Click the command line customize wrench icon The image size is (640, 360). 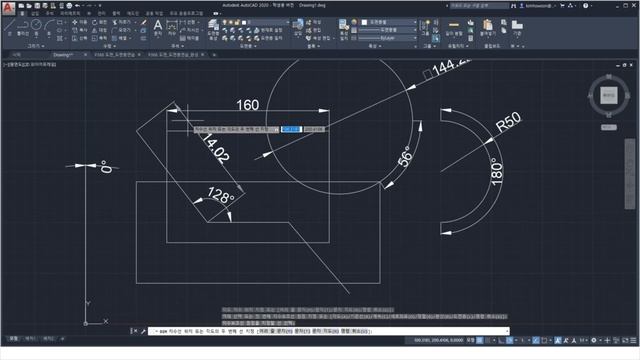tap(143, 331)
